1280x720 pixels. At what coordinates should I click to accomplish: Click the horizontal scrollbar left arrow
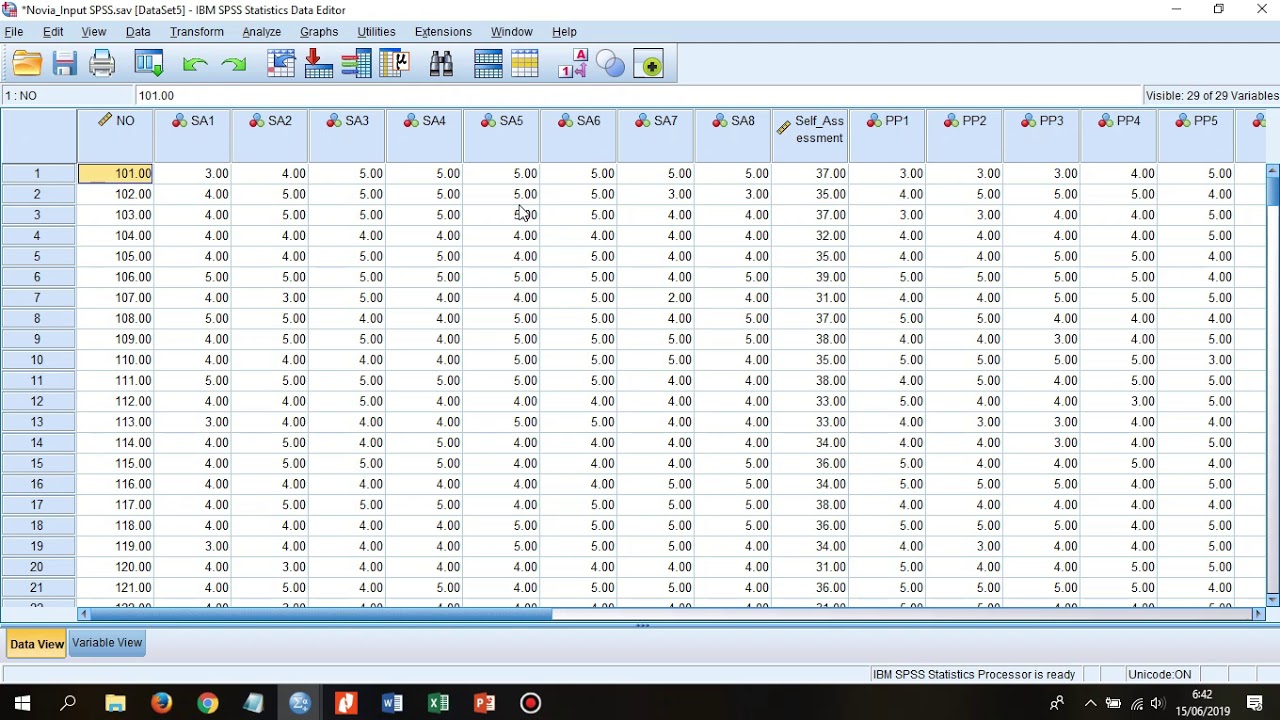[84, 614]
